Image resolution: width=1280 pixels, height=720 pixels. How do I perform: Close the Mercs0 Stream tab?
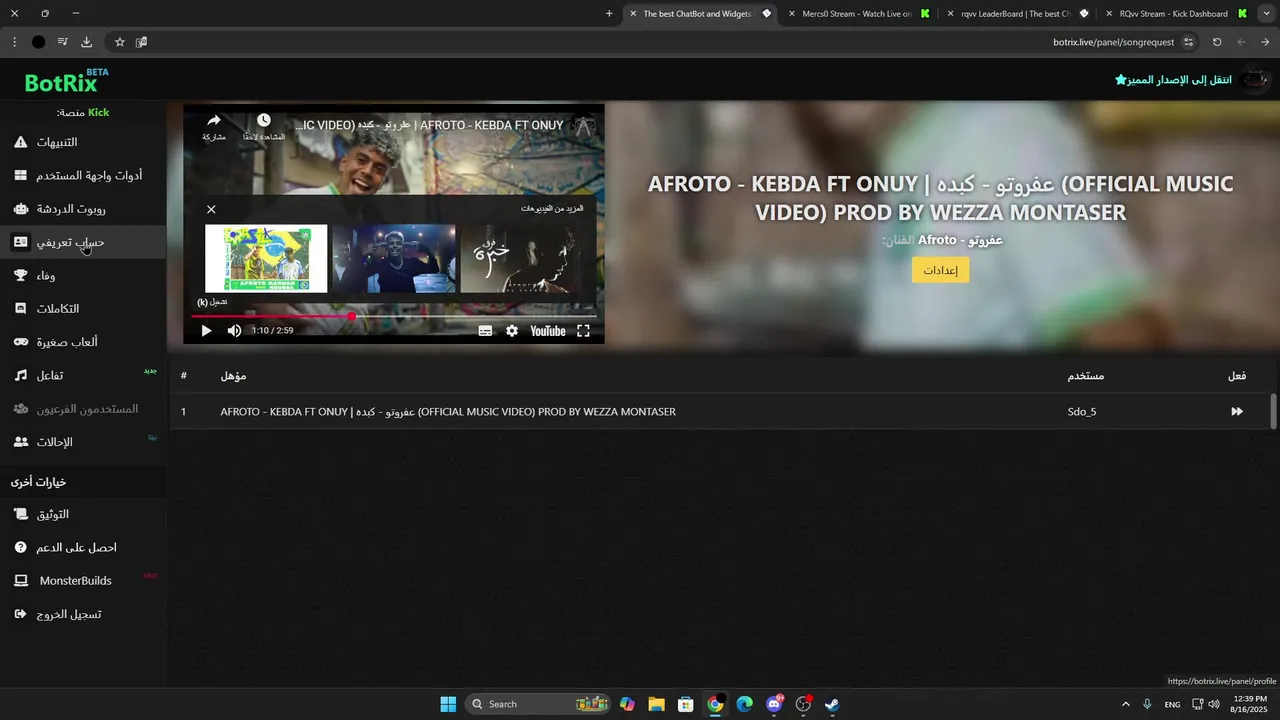792,14
